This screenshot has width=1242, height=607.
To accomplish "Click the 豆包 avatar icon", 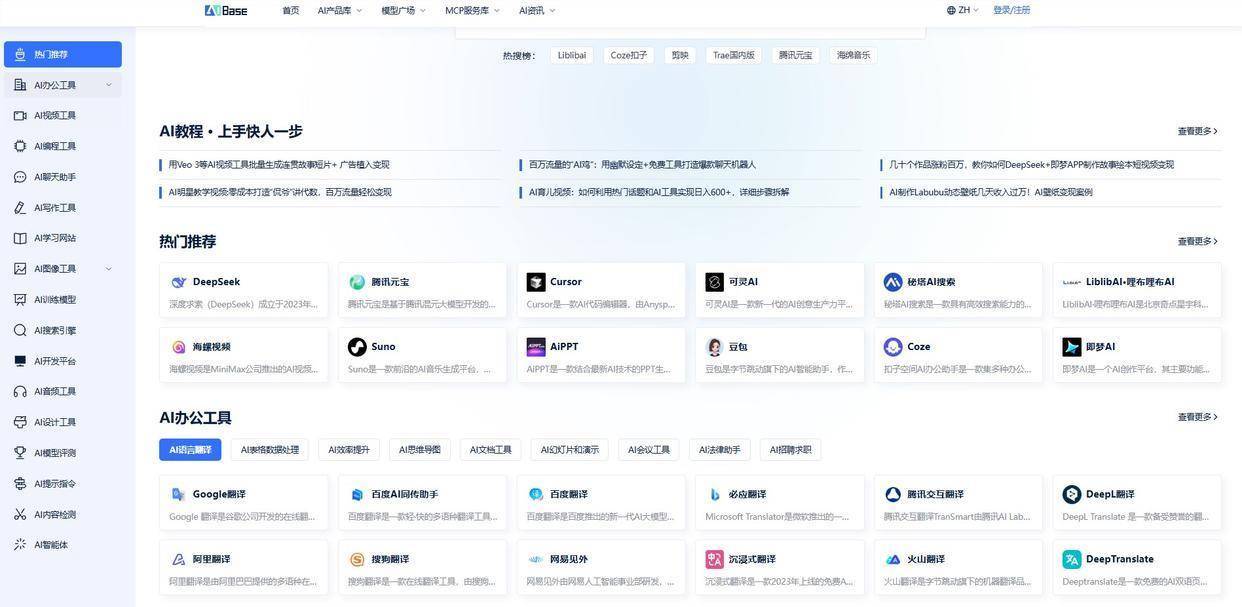I will (714, 347).
